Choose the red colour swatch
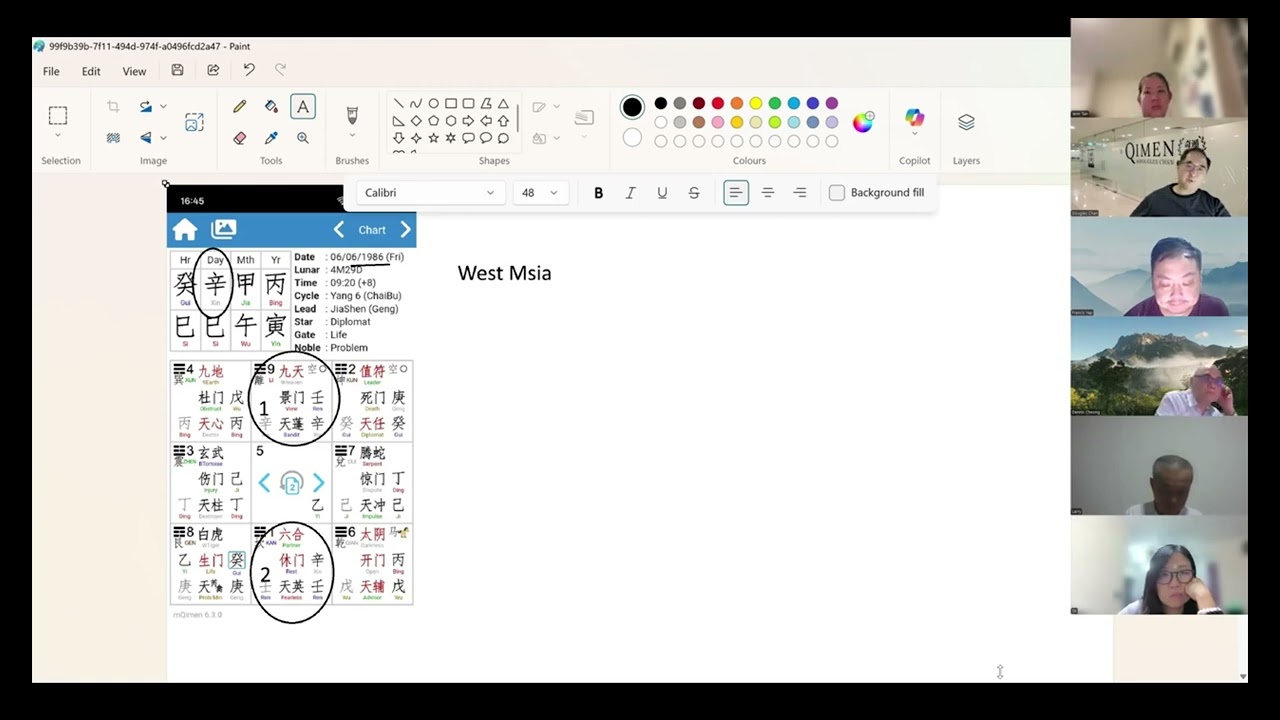 [x=718, y=103]
